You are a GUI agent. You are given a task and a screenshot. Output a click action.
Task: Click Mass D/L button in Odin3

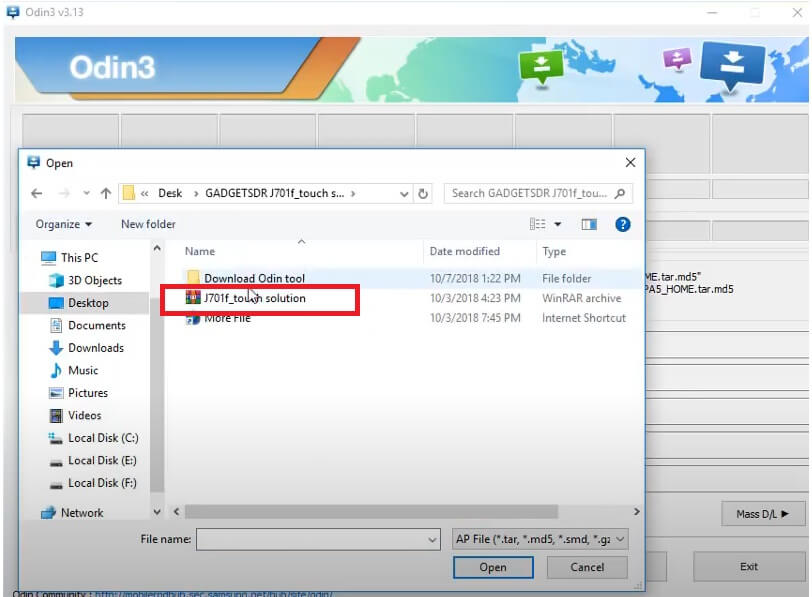(763, 514)
